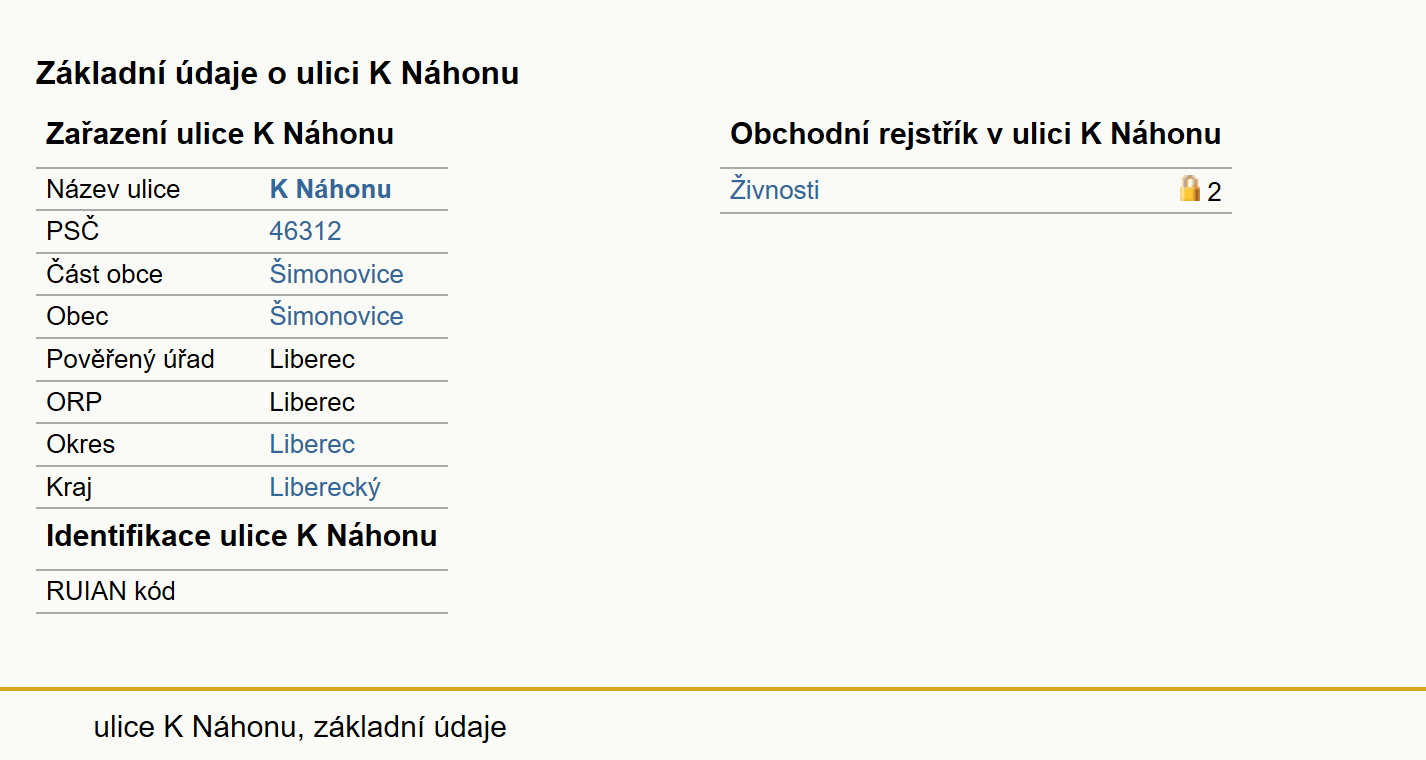Image resolution: width=1426 pixels, height=760 pixels.
Task: Click the Živnosti count number 2
Action: click(x=1214, y=192)
